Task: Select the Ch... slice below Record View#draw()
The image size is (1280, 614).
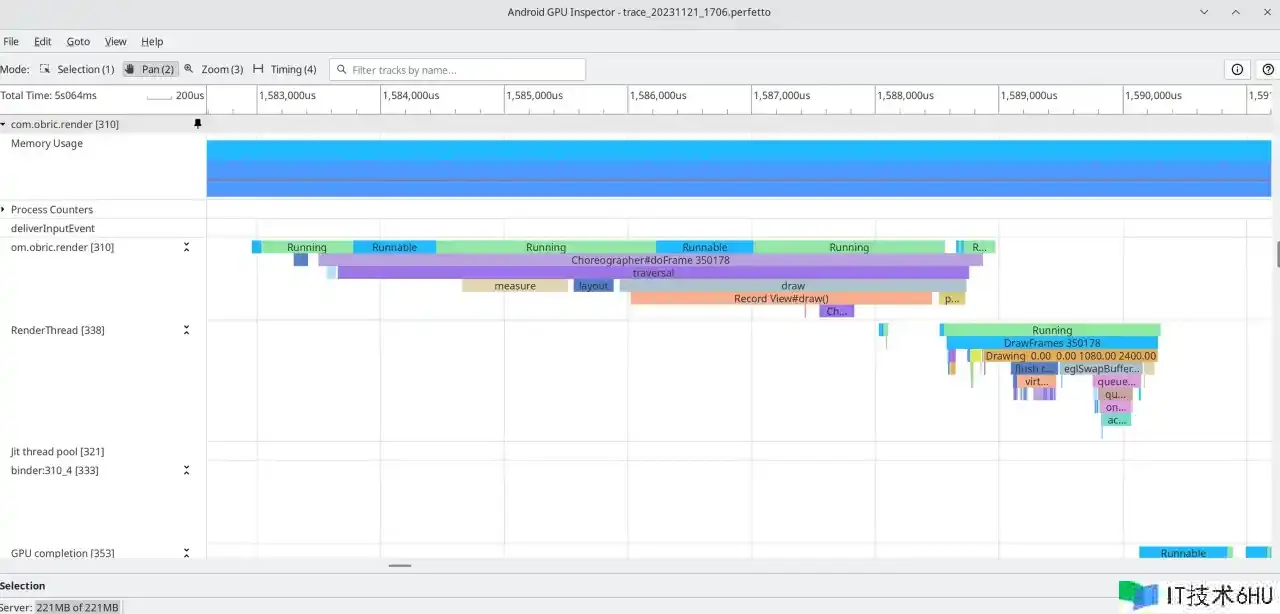Action: pos(836,311)
